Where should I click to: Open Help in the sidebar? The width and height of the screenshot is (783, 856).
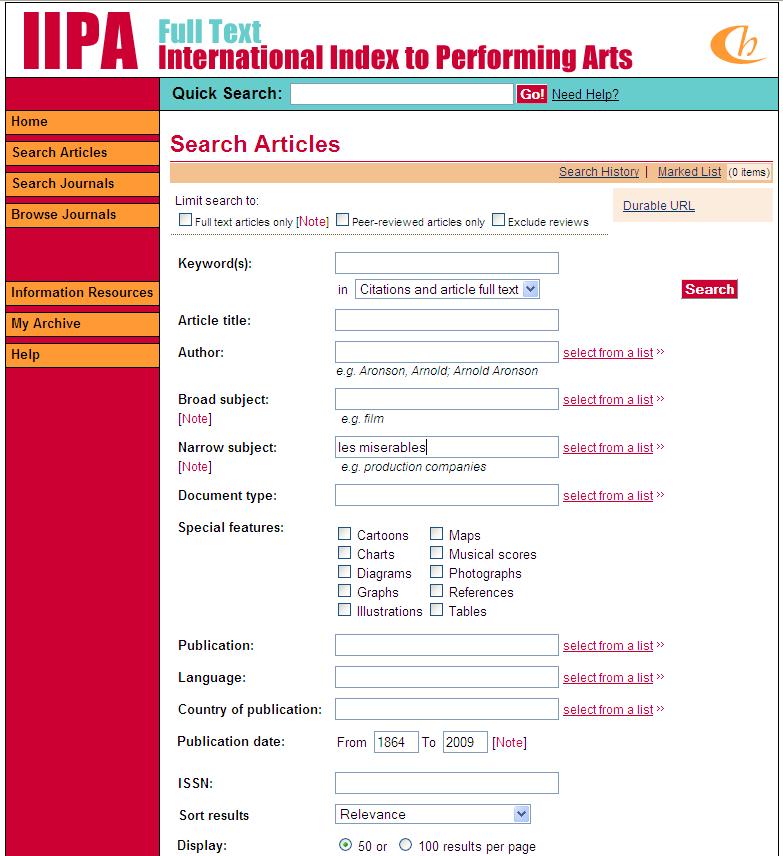tap(82, 355)
